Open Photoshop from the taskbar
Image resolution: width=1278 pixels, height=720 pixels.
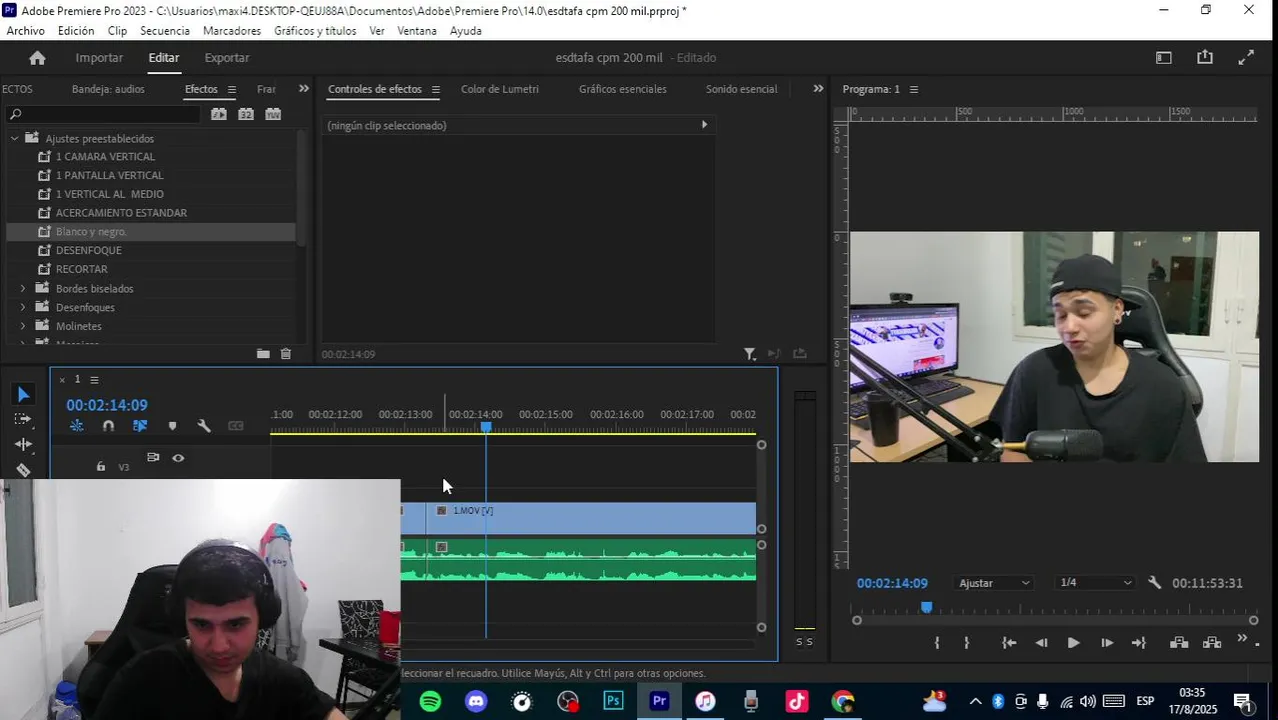tap(613, 701)
